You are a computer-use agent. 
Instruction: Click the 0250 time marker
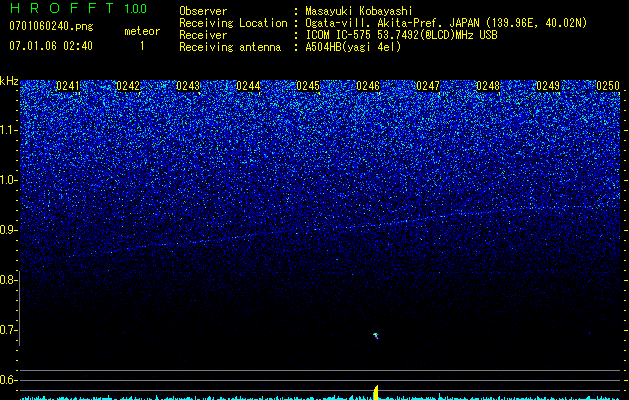pos(608,86)
